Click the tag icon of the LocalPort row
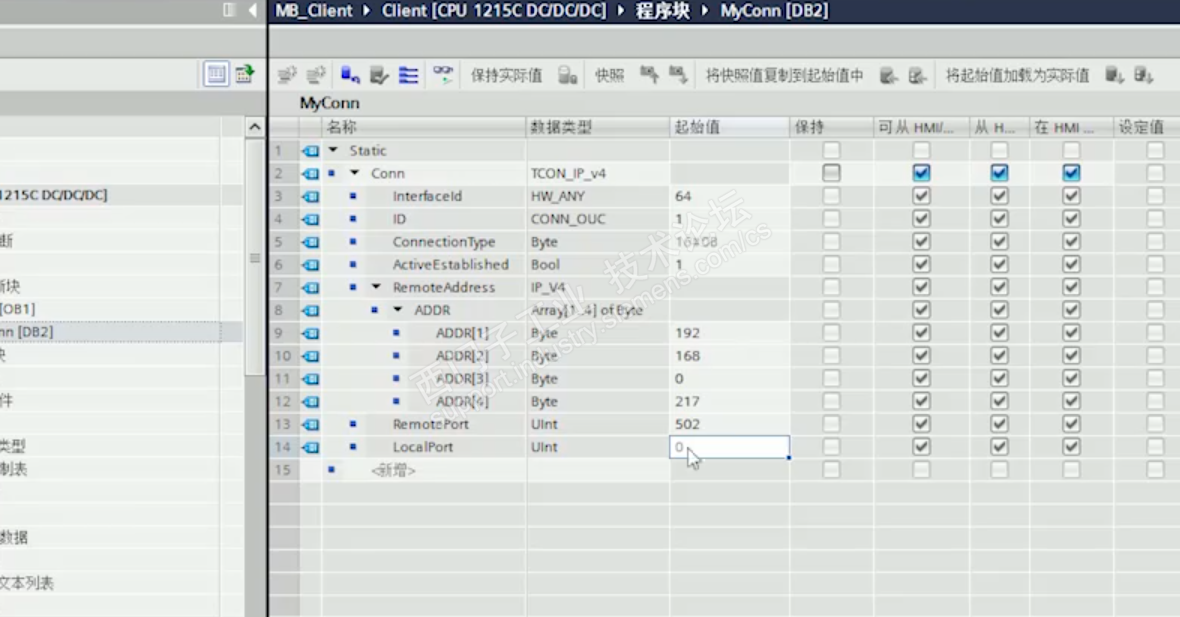This screenshot has width=1180, height=617. [x=310, y=447]
